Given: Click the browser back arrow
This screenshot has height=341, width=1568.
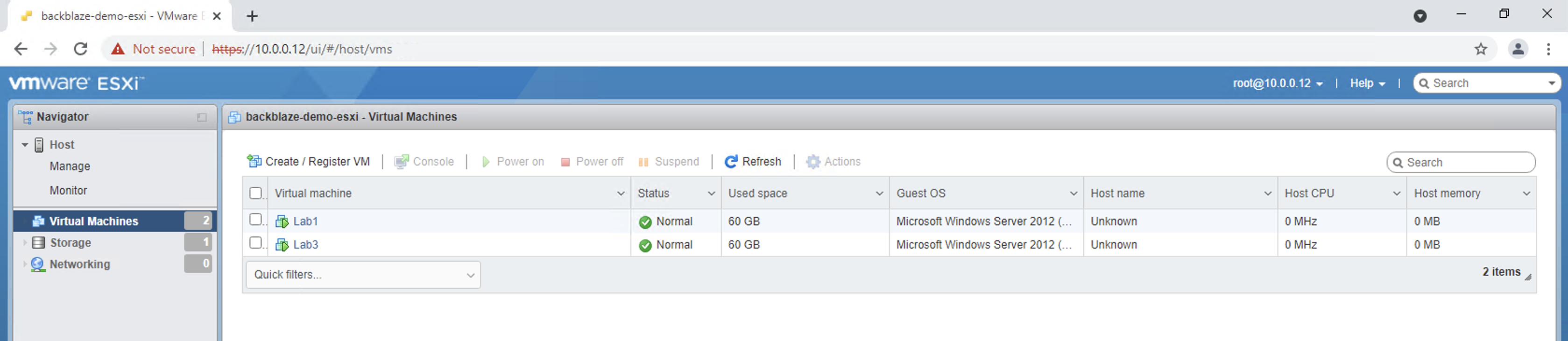Looking at the screenshot, I should coord(21,49).
